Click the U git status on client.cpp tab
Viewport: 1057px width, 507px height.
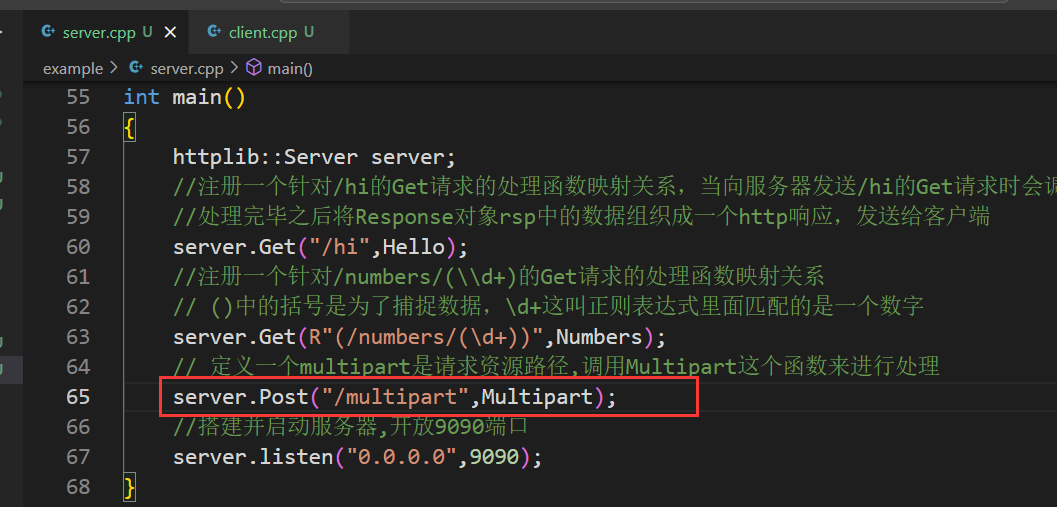[309, 32]
